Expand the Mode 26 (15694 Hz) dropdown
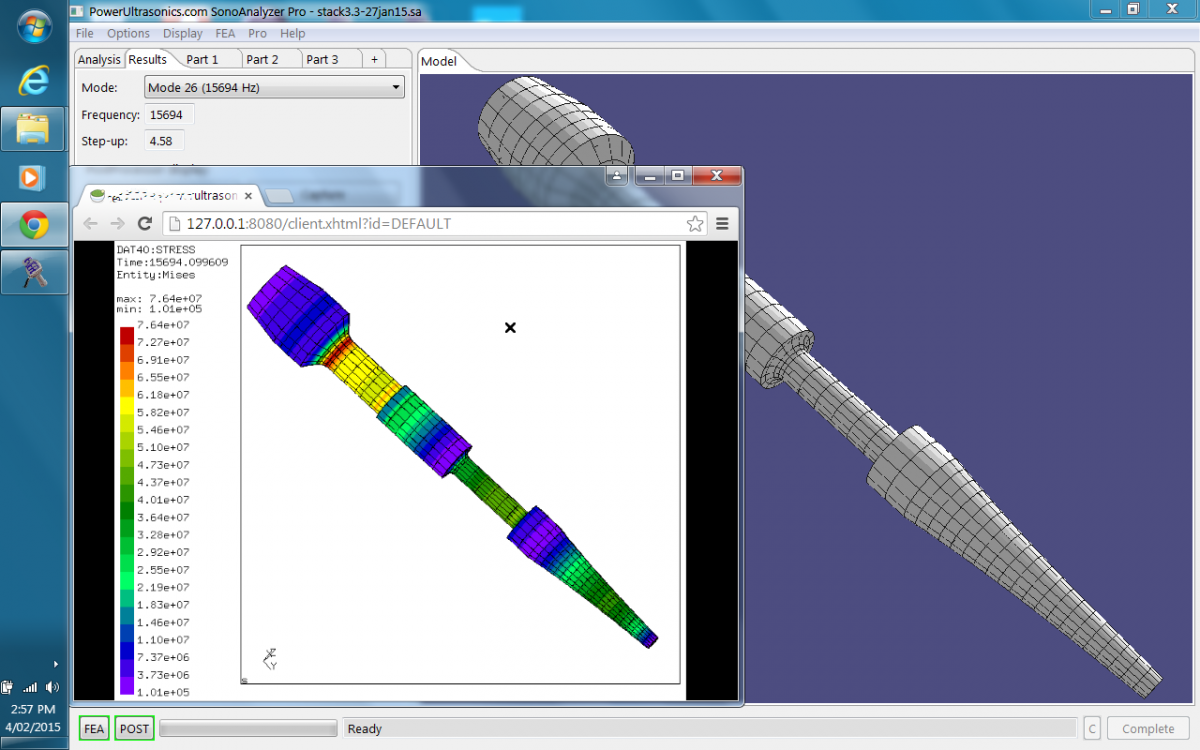The image size is (1200, 750). [274, 87]
